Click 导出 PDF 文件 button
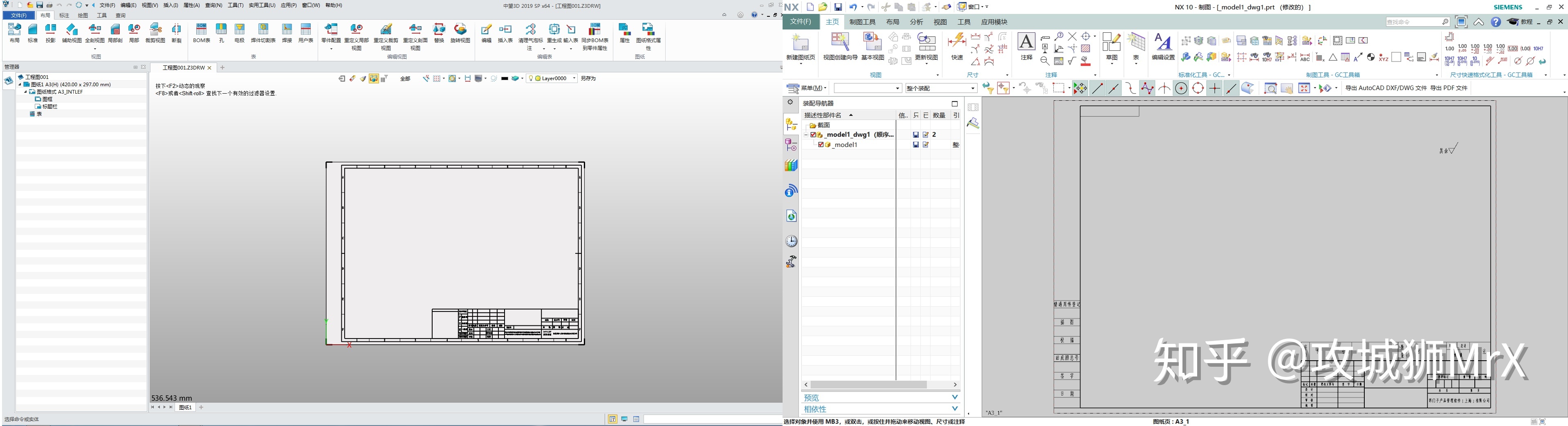This screenshot has width=1568, height=426. 1449,88
